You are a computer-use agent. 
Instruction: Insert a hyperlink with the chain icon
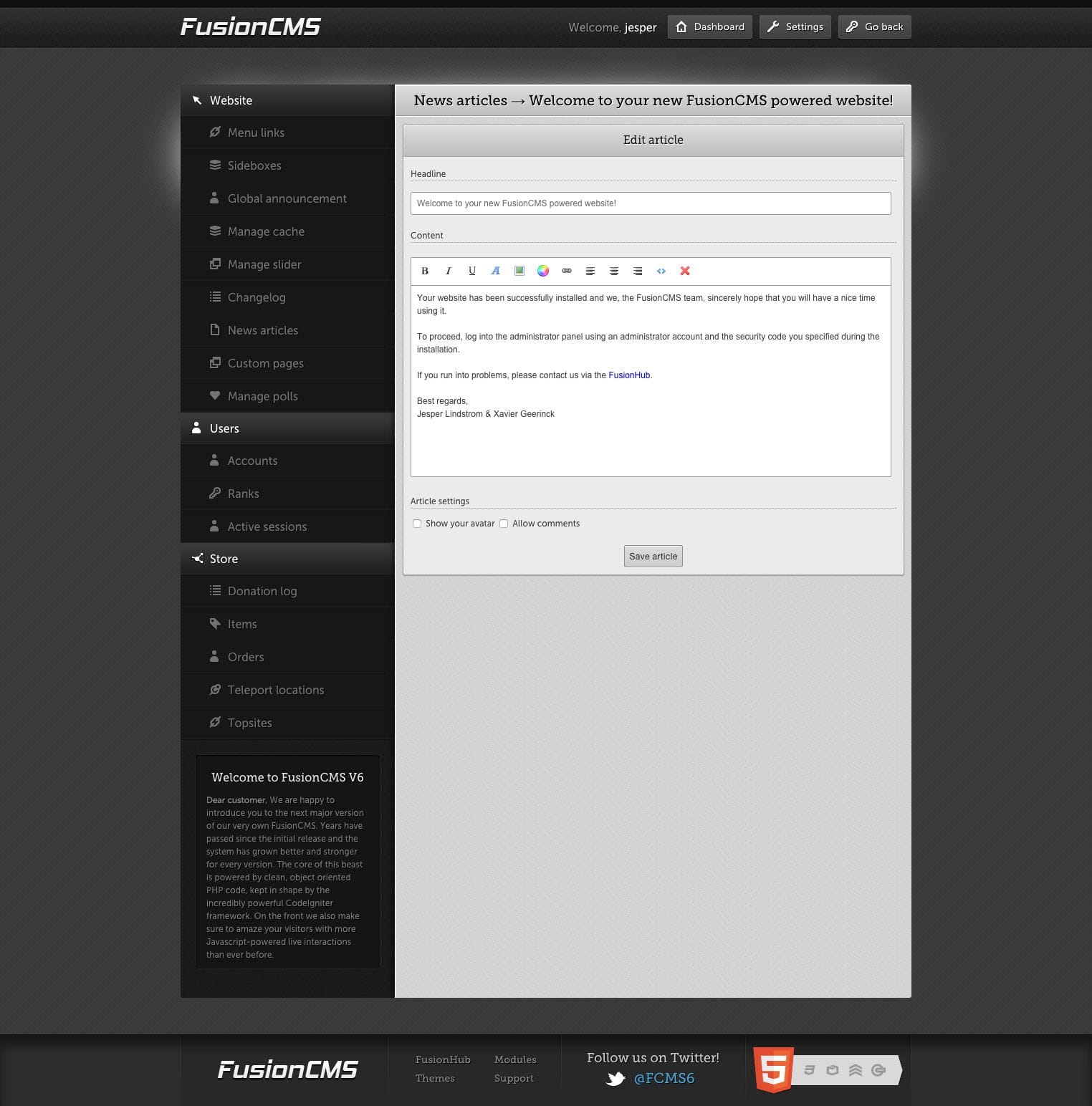point(567,271)
